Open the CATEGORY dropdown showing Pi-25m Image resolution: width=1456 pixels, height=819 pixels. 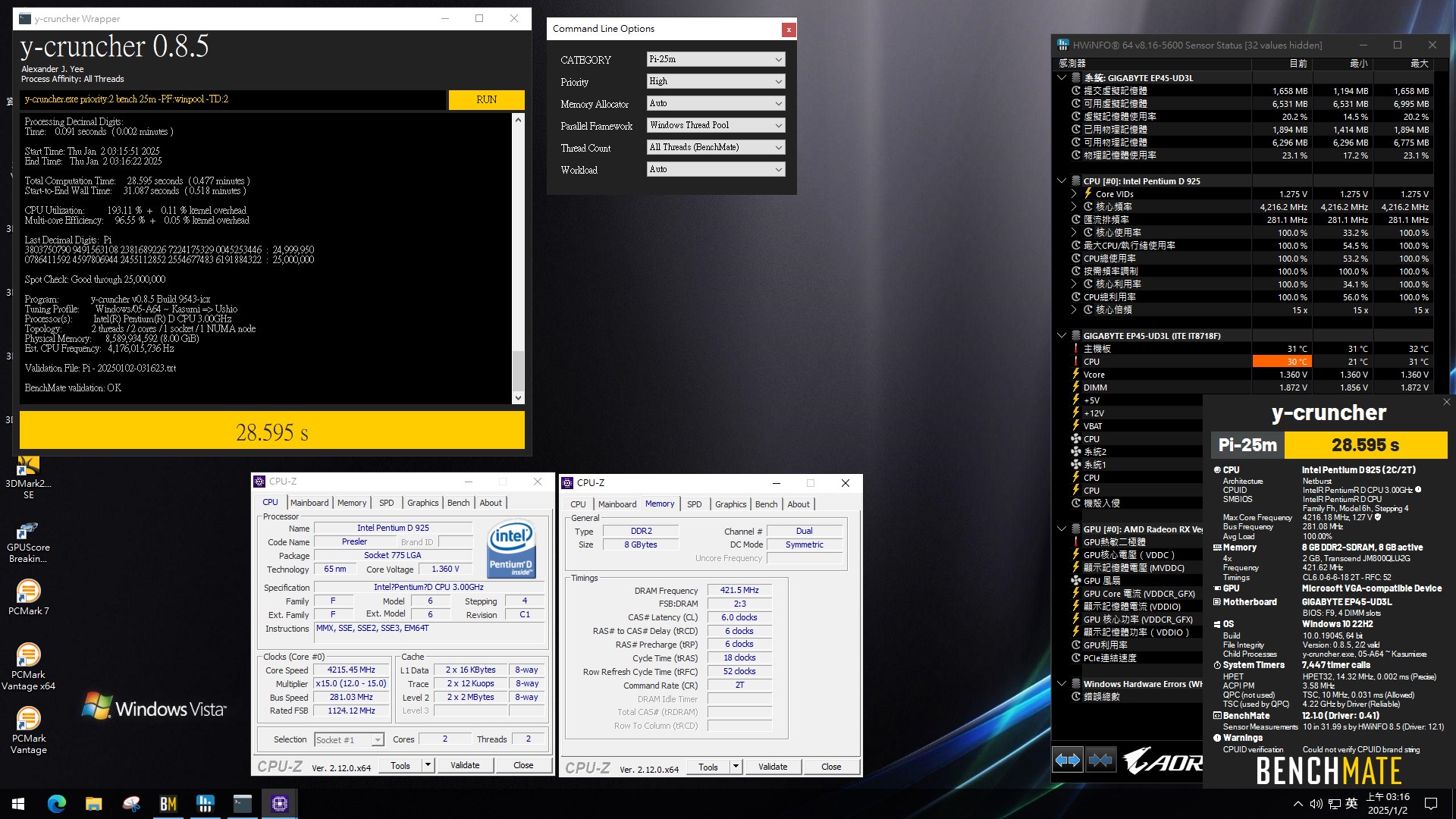point(716,59)
